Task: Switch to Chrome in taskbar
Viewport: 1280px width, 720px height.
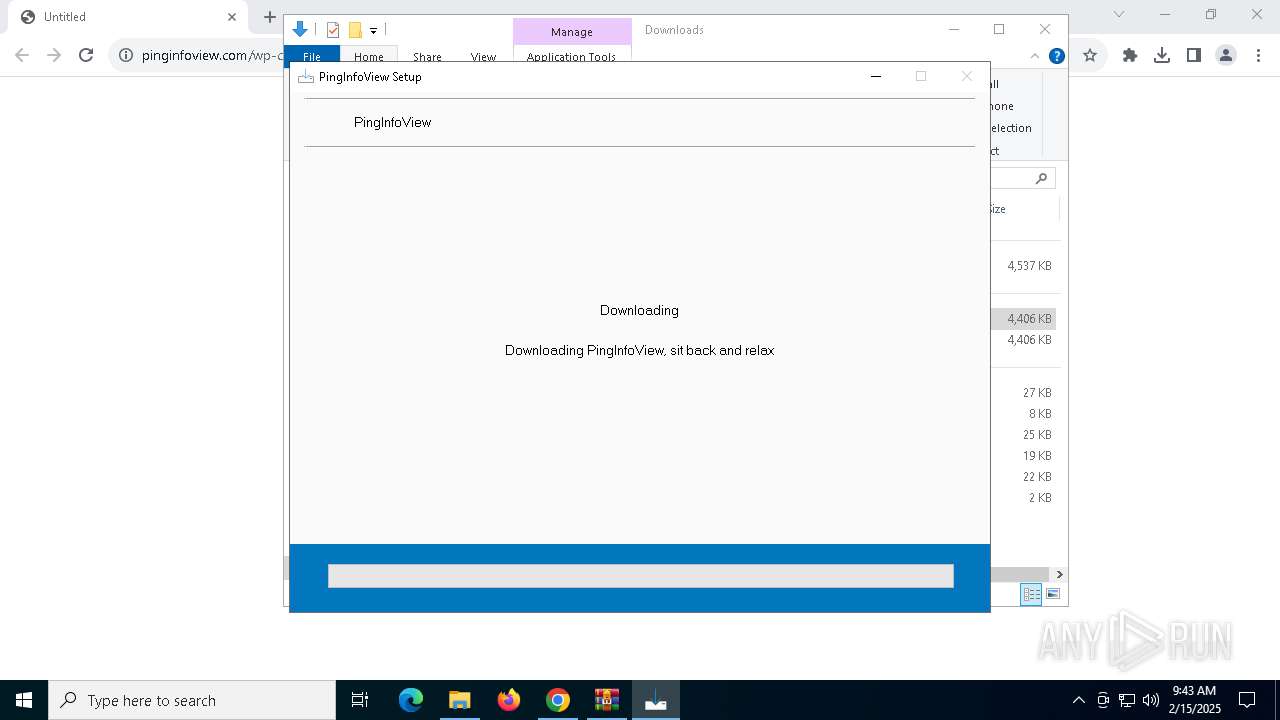Action: tap(558, 700)
